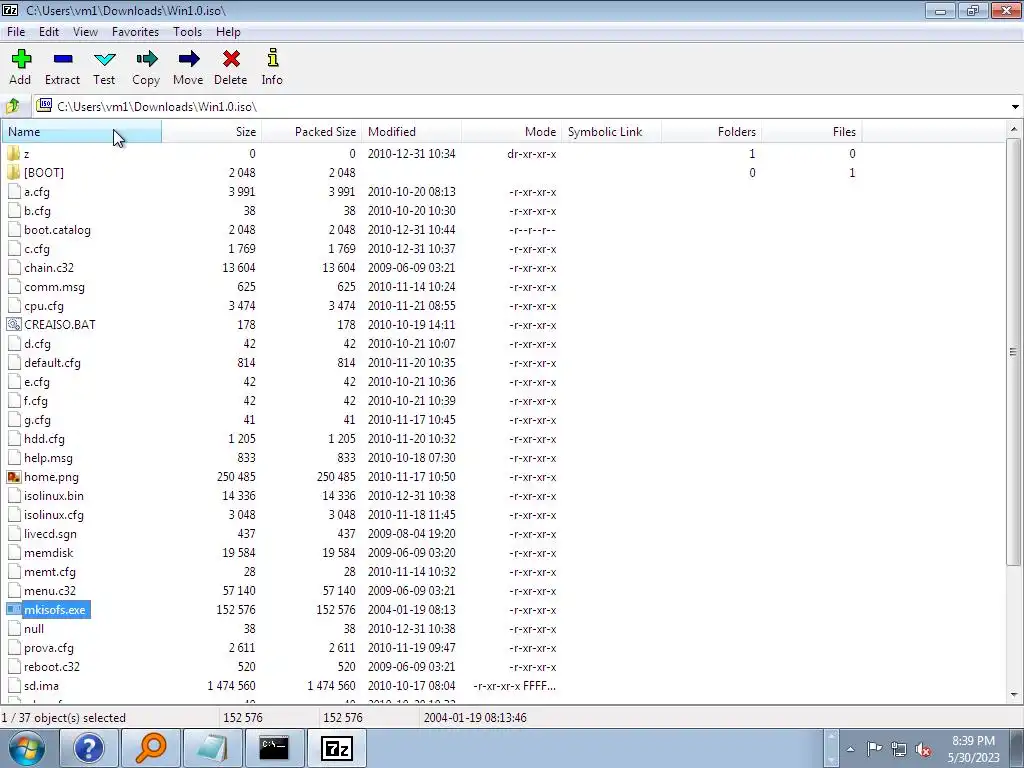Open the magnifier search taskbar icon
Screen dimensions: 1024x768
(151, 748)
